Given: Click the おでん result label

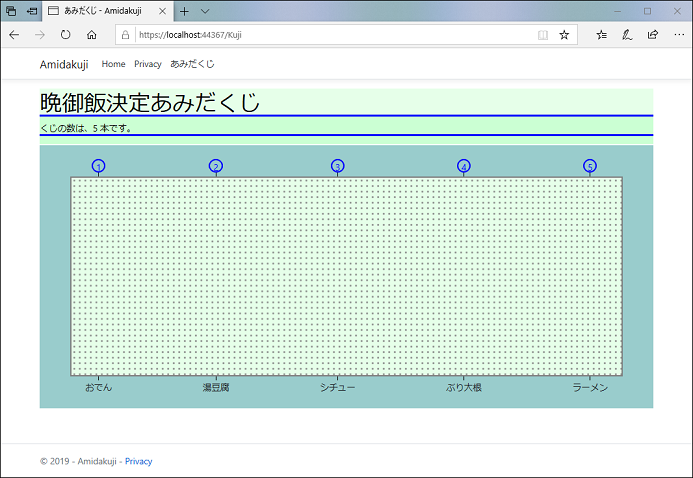Looking at the screenshot, I should [99, 387].
